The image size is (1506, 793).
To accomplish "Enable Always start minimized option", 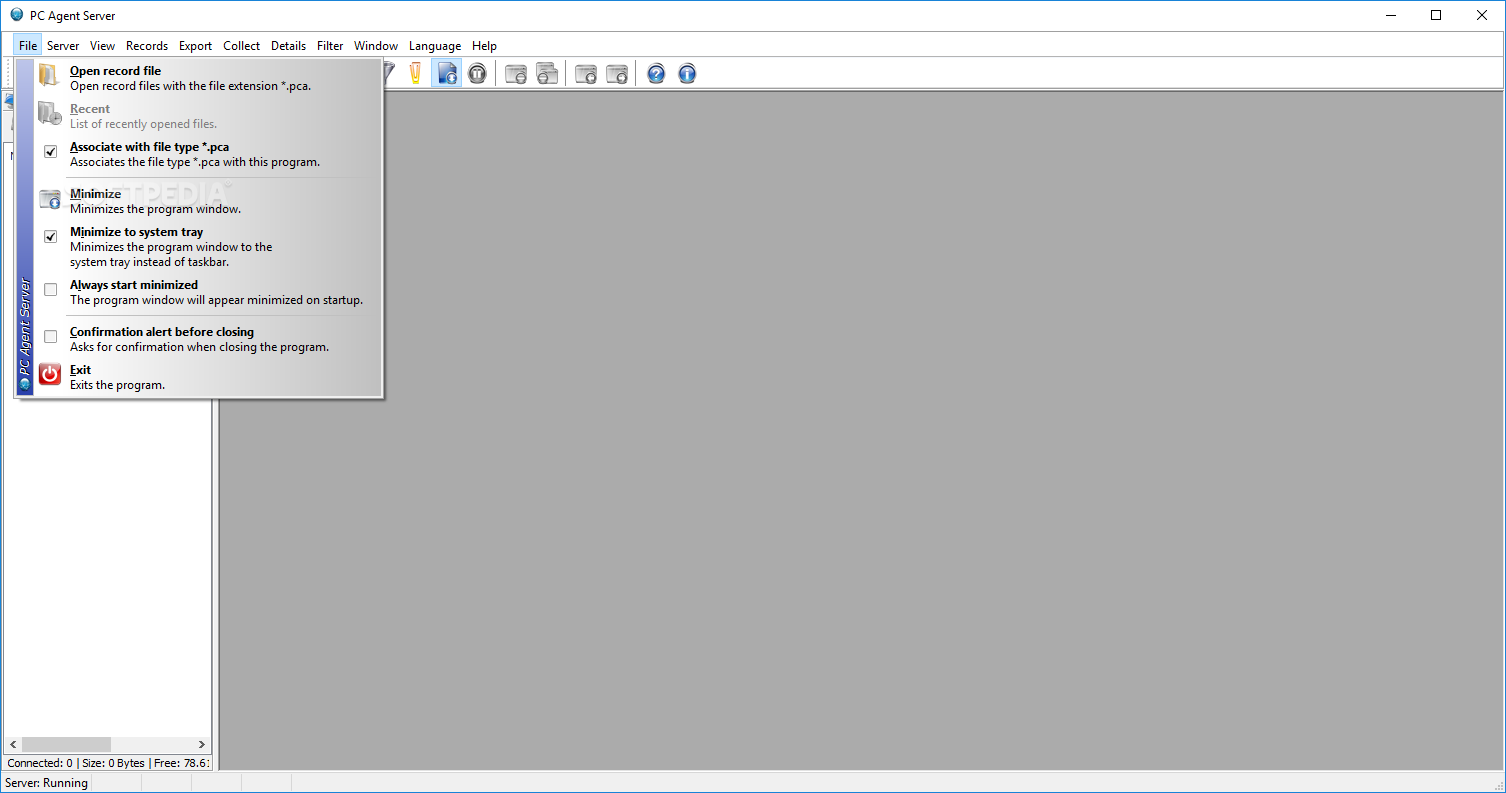I will [51, 290].
